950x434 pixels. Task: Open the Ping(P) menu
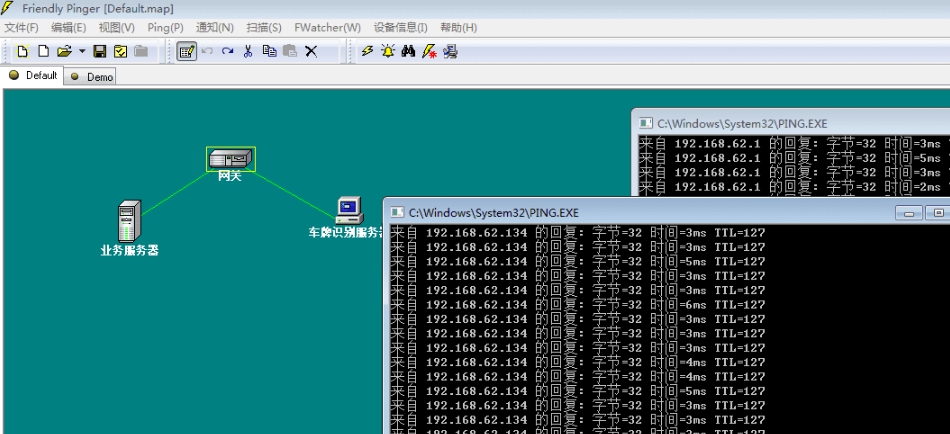(x=165, y=28)
